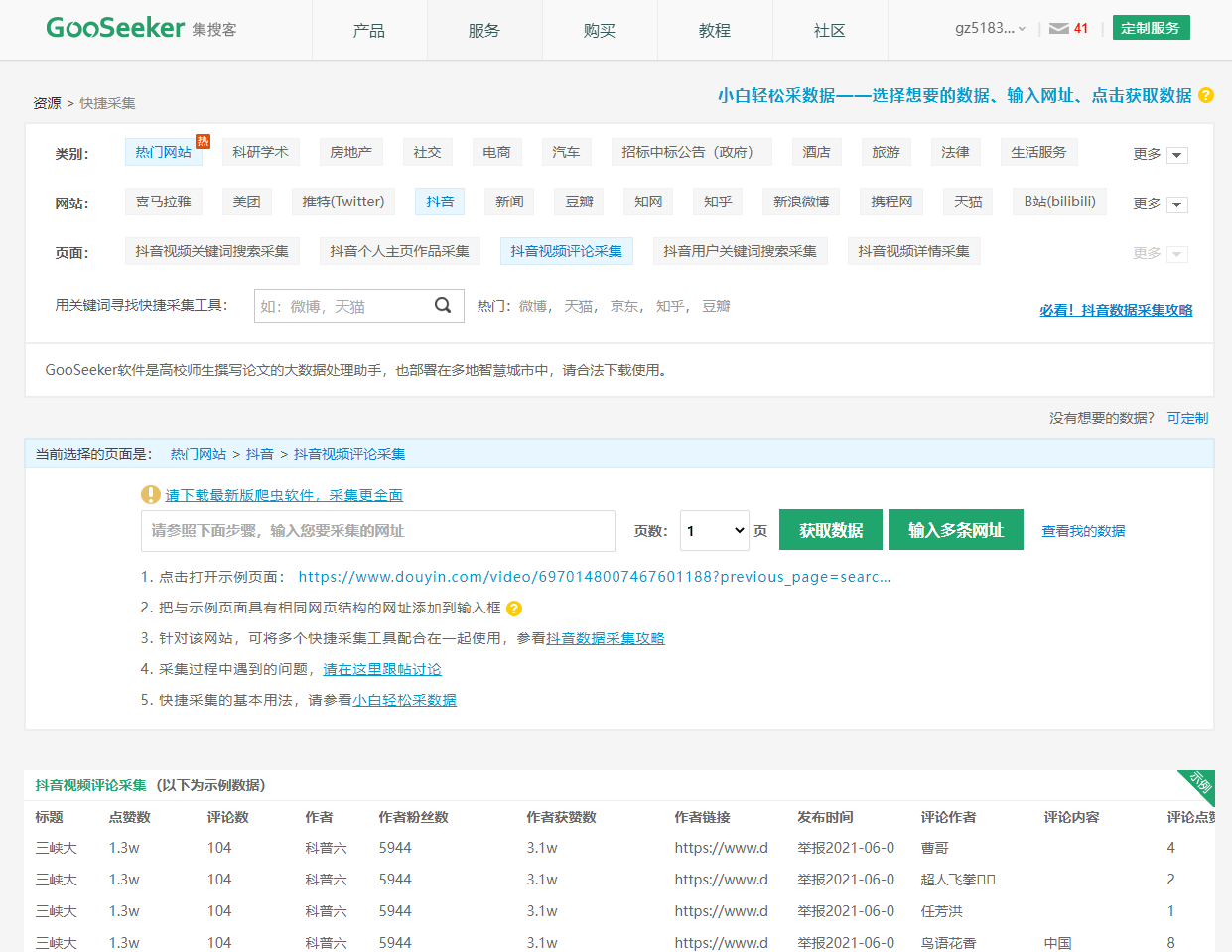Click the search magnifier icon
The width and height of the screenshot is (1232, 952).
(x=443, y=306)
